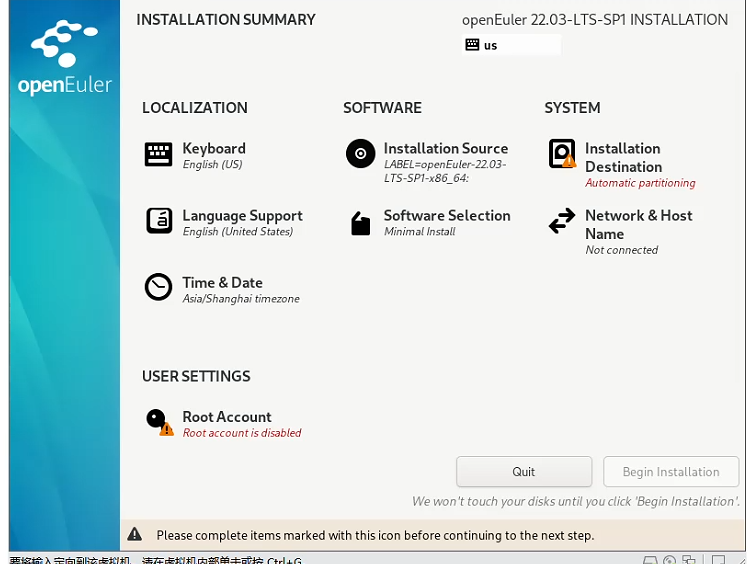Click the Installation Destination disk icon
Screen dimensions: 748x564
click(562, 154)
